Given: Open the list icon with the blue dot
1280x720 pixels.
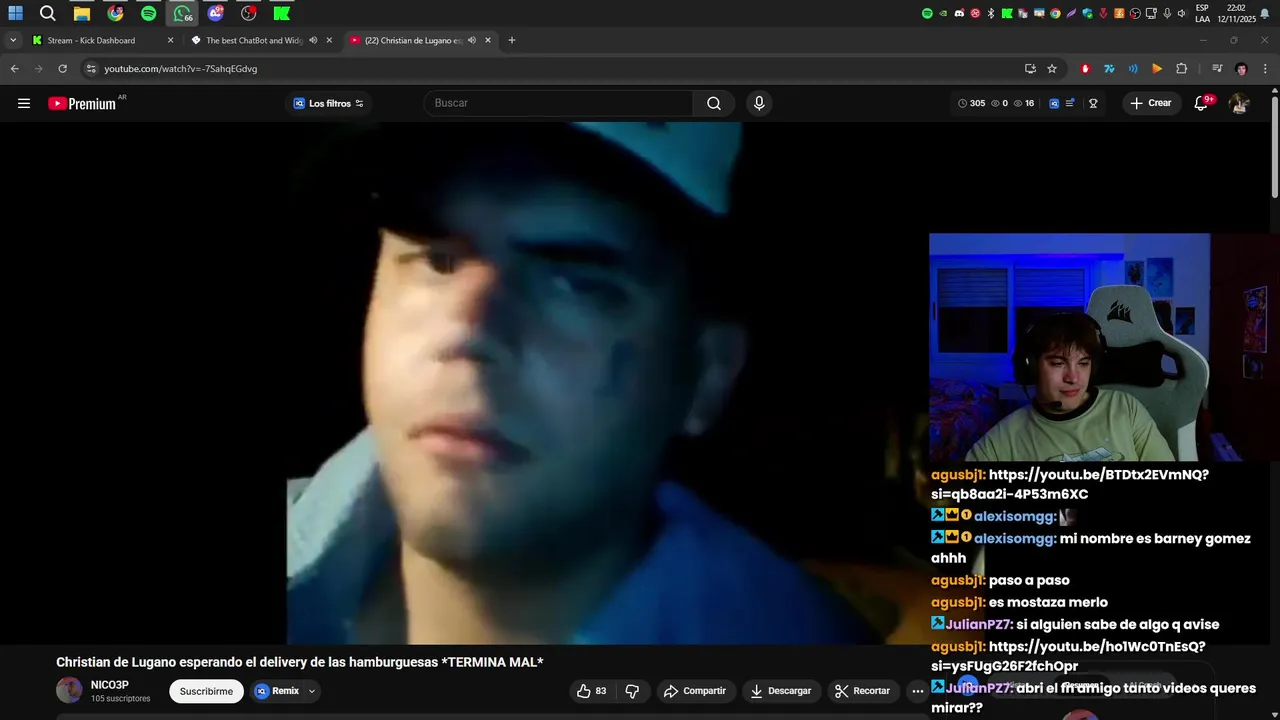Looking at the screenshot, I should 1070,103.
